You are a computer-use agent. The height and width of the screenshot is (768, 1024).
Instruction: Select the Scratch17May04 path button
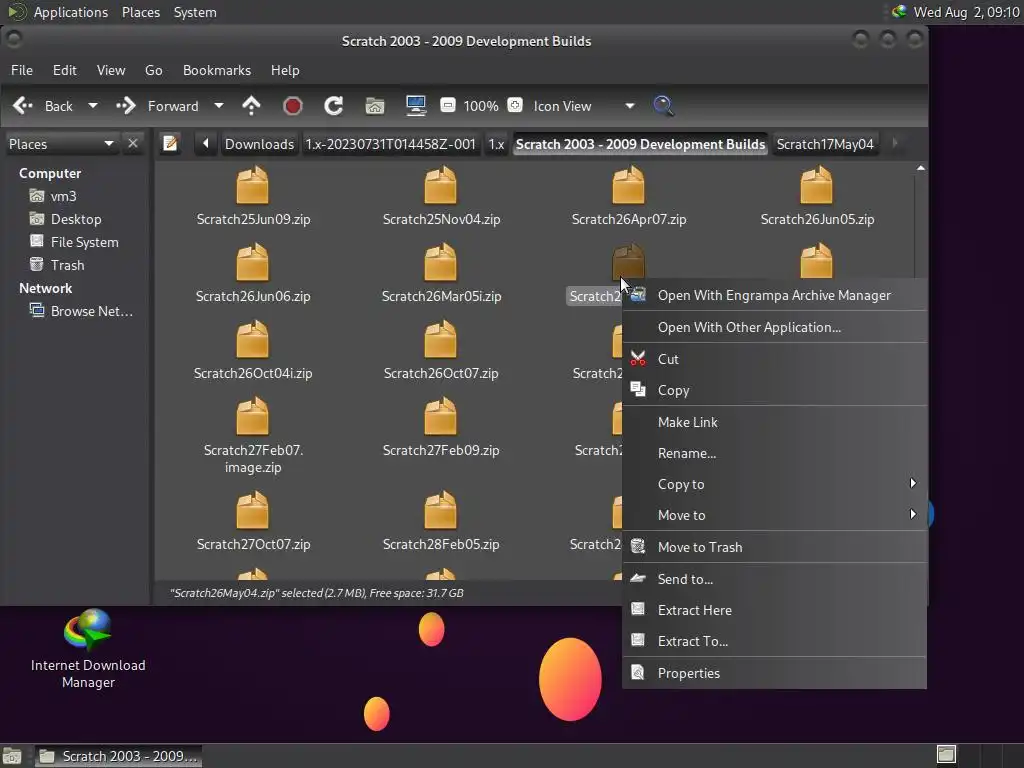(825, 144)
